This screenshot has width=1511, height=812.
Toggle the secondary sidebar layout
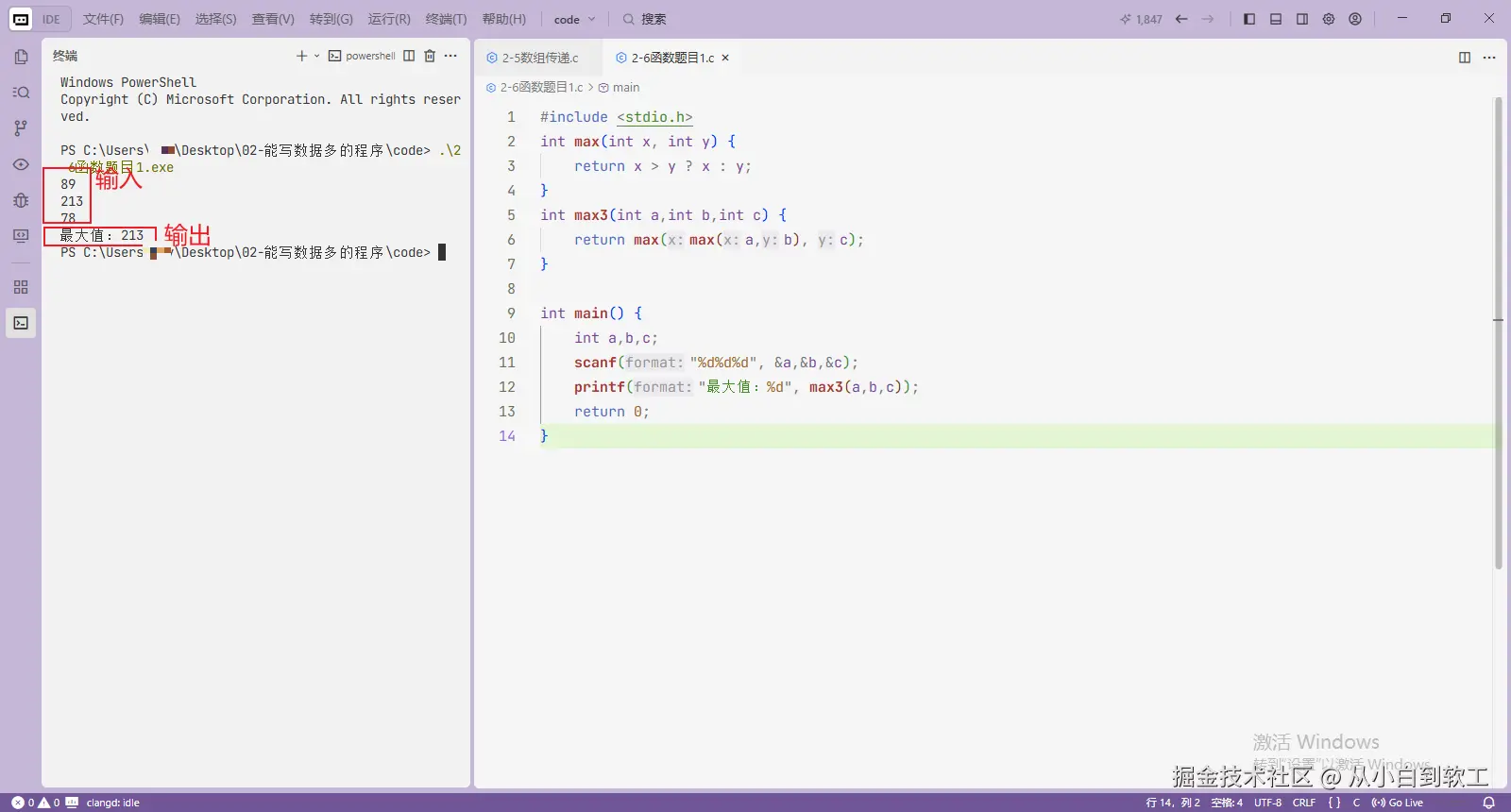click(1302, 19)
